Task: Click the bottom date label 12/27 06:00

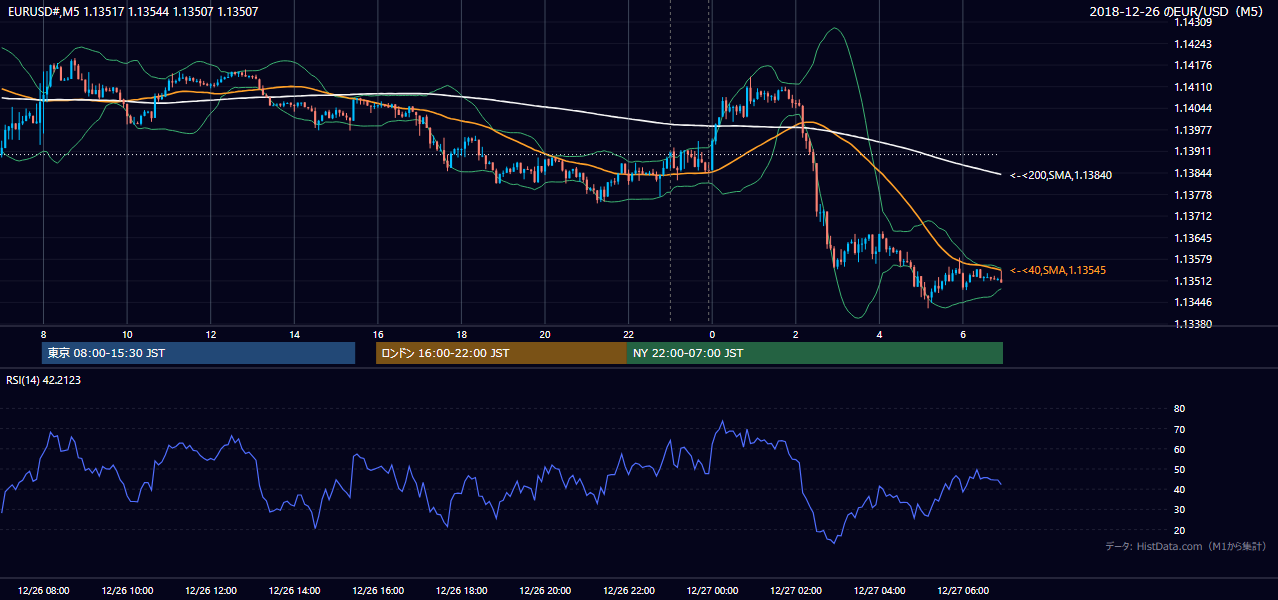Action: pyautogui.click(x=962, y=591)
